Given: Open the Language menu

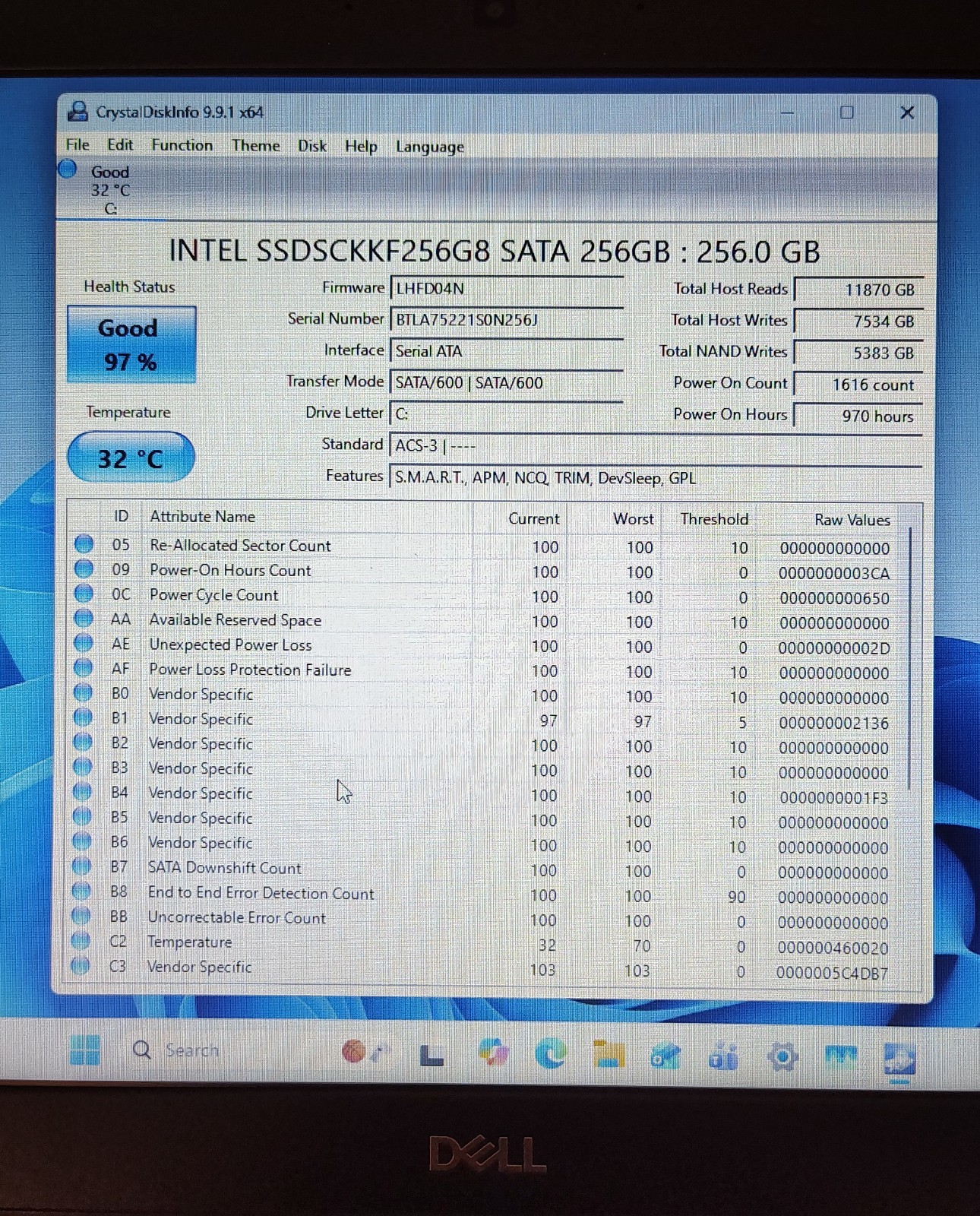Looking at the screenshot, I should click(430, 147).
